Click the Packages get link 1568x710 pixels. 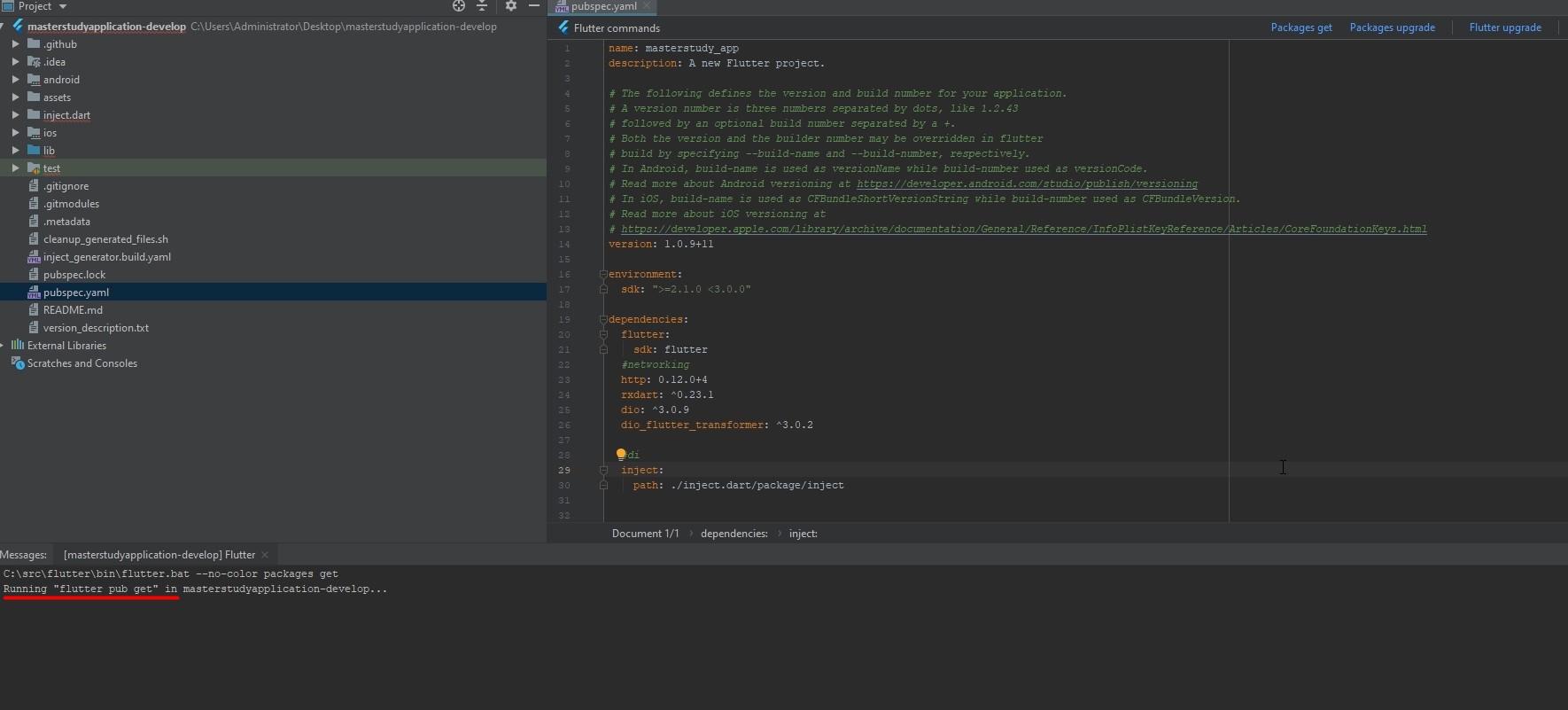click(1300, 27)
